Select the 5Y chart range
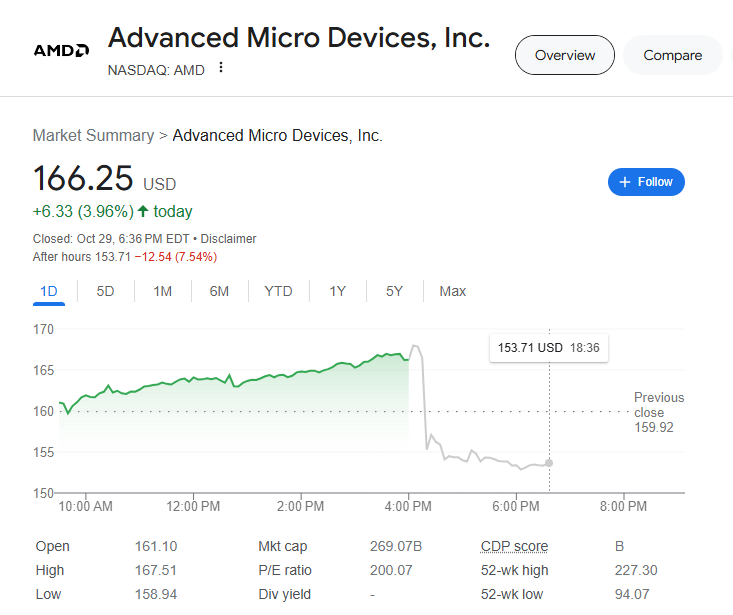The image size is (733, 615). click(394, 292)
